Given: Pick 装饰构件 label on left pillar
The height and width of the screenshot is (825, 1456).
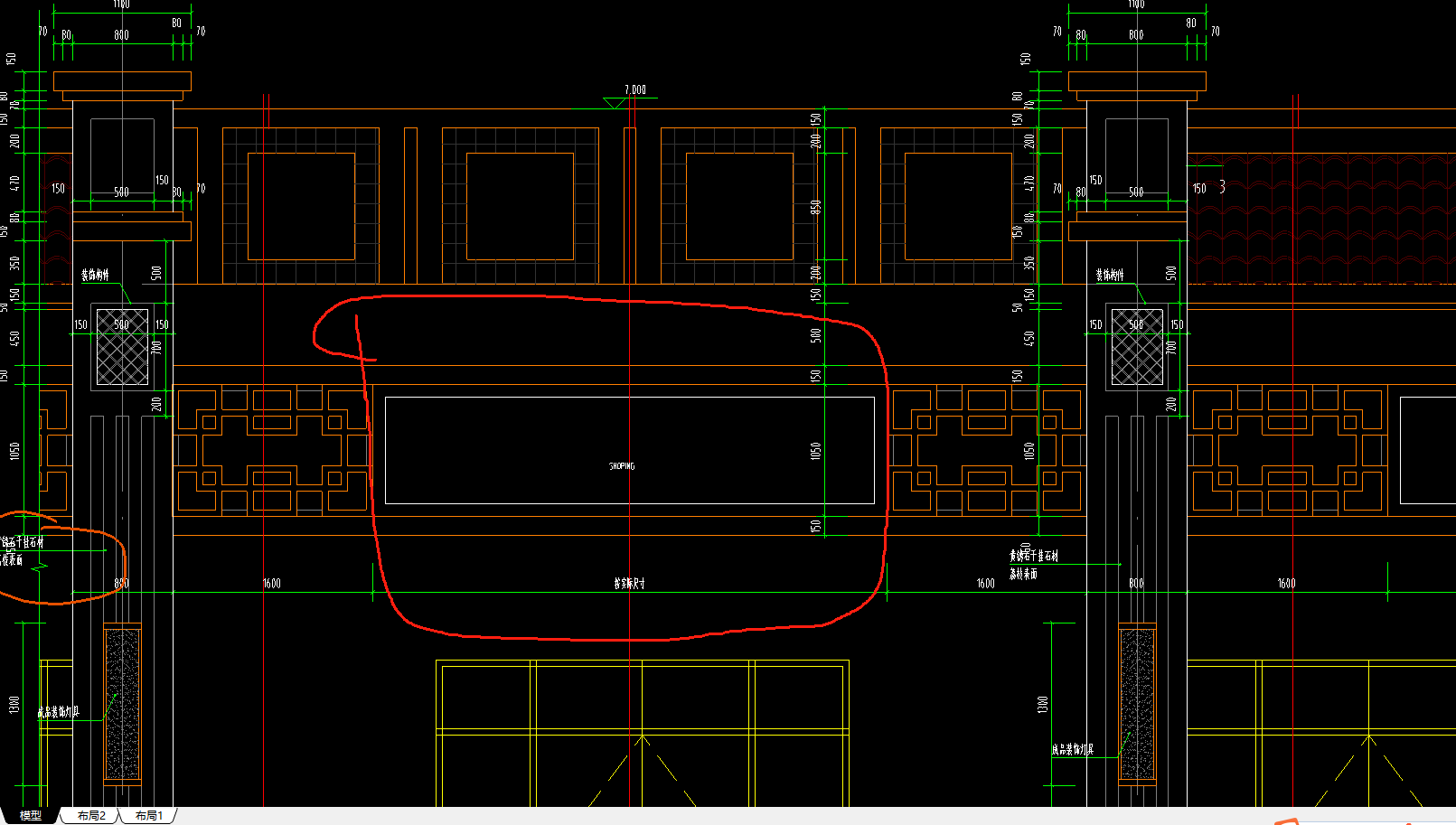Looking at the screenshot, I should (95, 275).
